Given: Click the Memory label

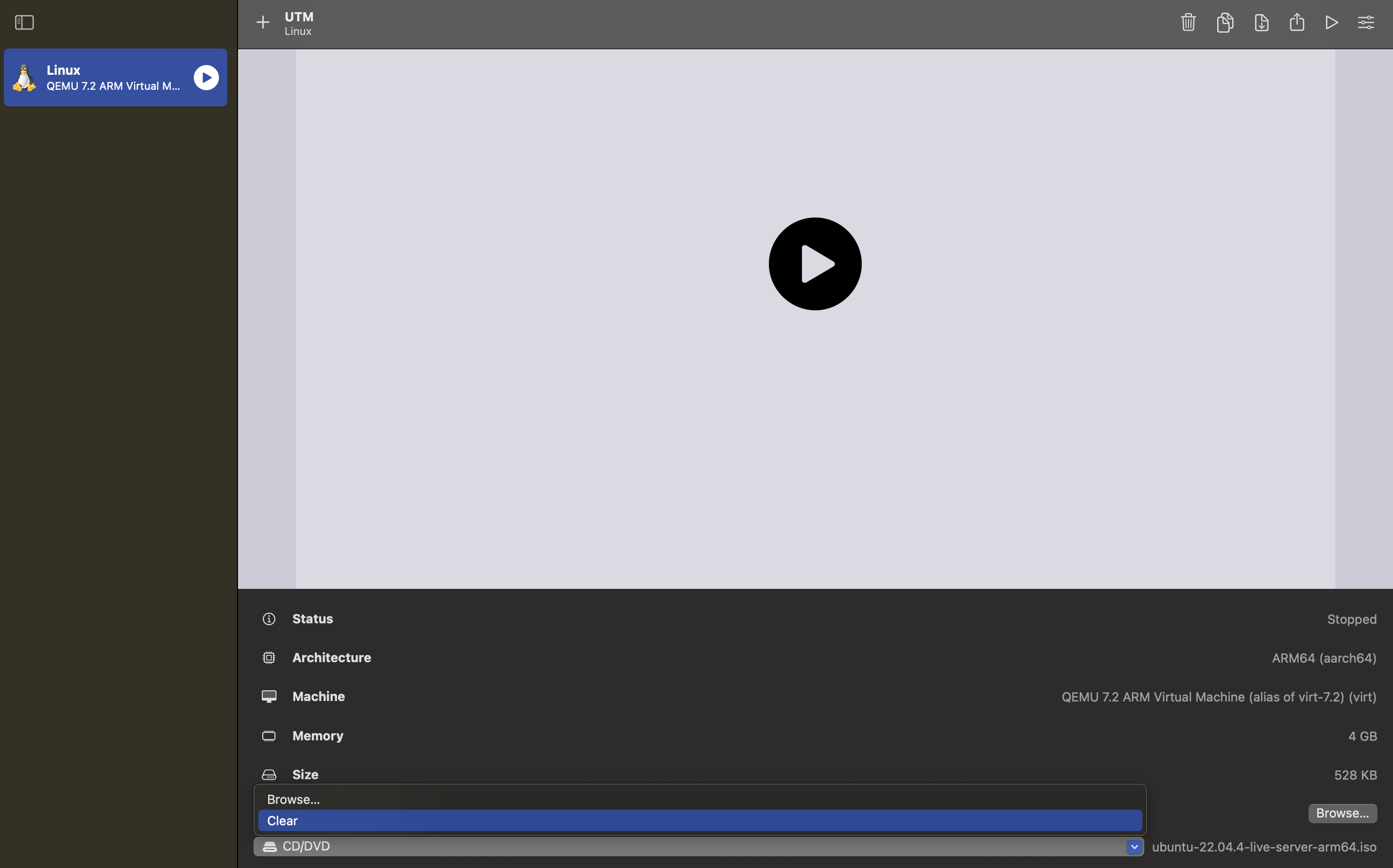Looking at the screenshot, I should 318,736.
